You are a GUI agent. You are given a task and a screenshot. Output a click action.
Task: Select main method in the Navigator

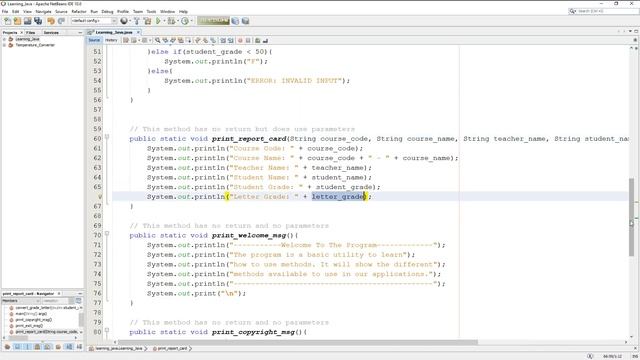(x=31, y=314)
